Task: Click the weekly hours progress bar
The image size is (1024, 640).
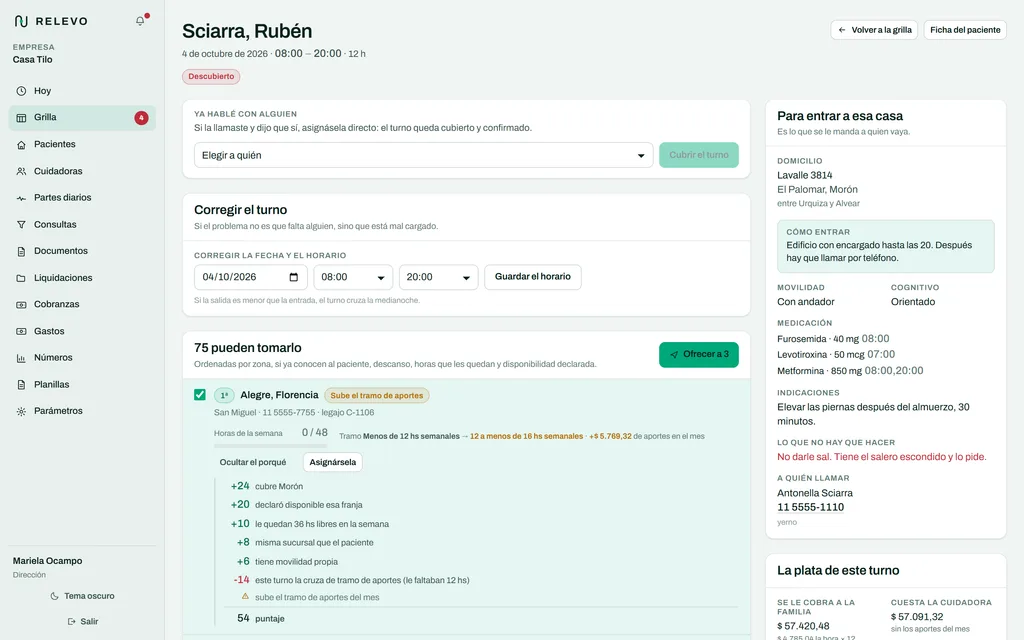Action: click(270, 446)
